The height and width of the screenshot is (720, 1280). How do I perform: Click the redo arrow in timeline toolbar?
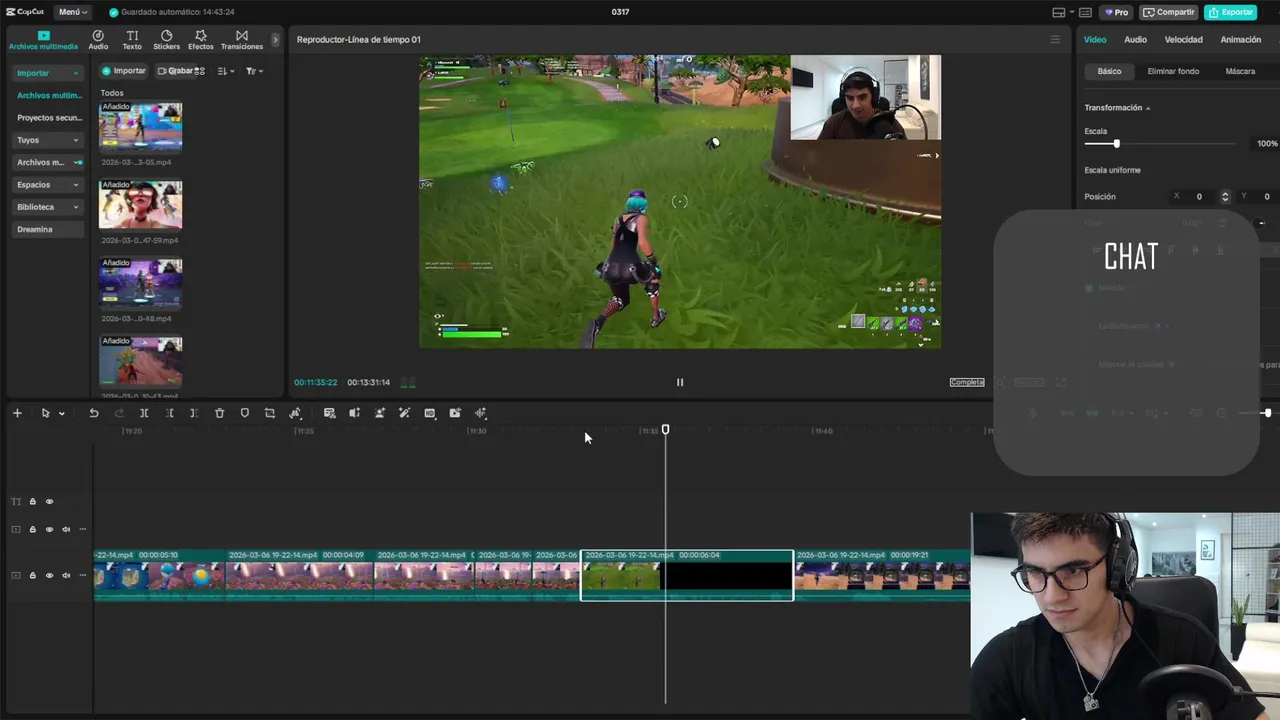(119, 413)
